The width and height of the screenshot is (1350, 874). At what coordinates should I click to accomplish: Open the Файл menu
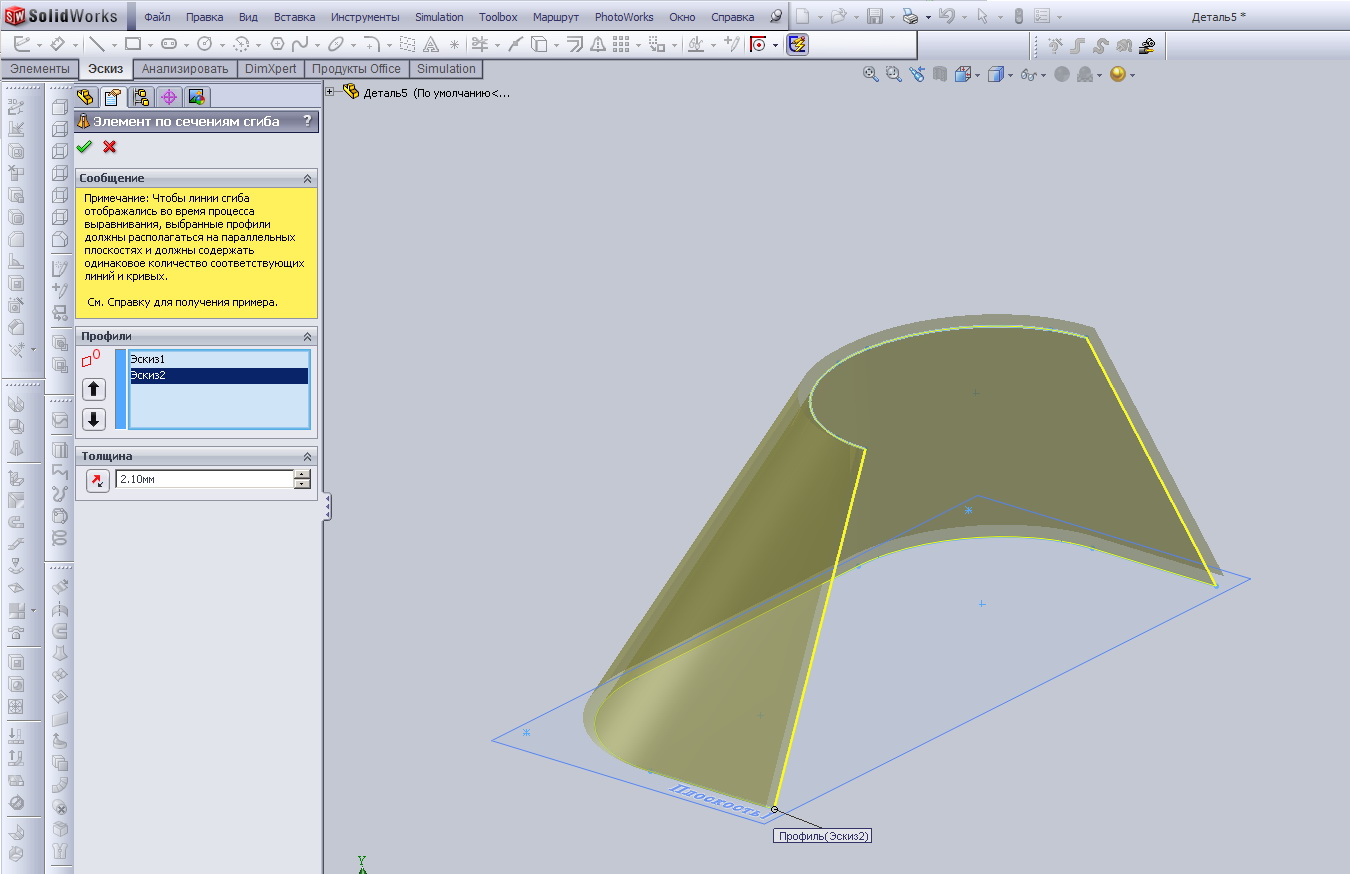pos(157,17)
